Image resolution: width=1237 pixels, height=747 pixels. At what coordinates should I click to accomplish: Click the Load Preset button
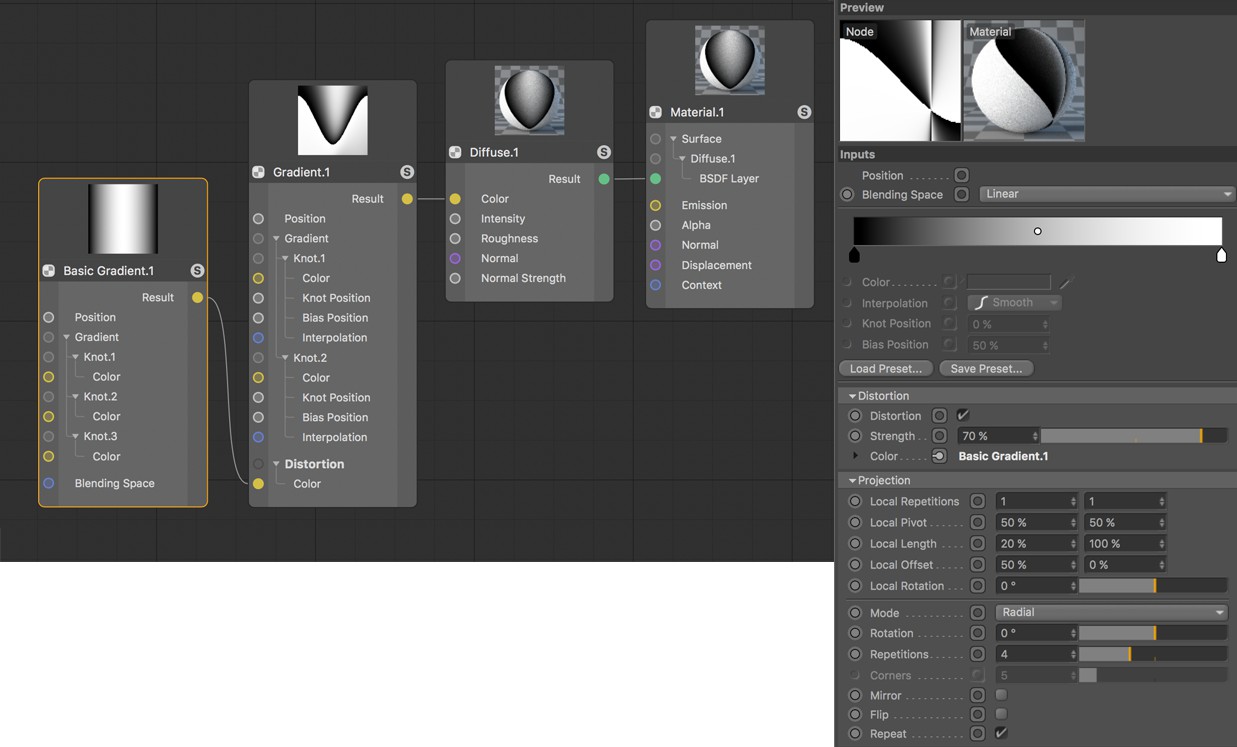[x=885, y=368]
